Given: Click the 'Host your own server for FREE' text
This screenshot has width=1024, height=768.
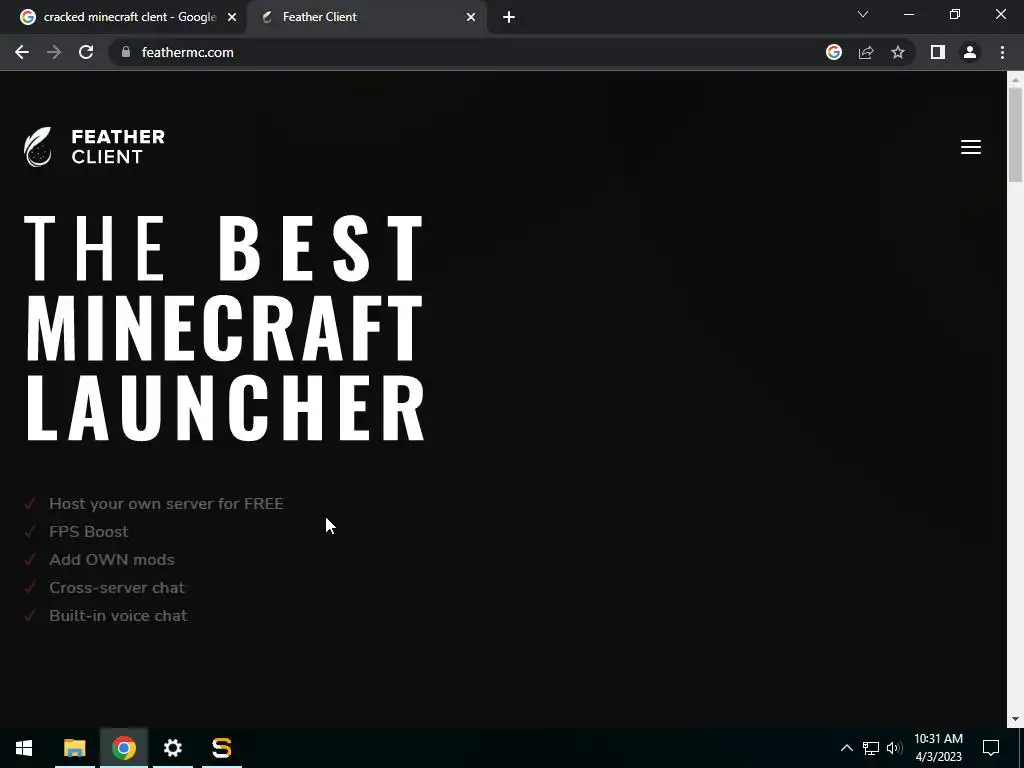Looking at the screenshot, I should [x=166, y=504].
